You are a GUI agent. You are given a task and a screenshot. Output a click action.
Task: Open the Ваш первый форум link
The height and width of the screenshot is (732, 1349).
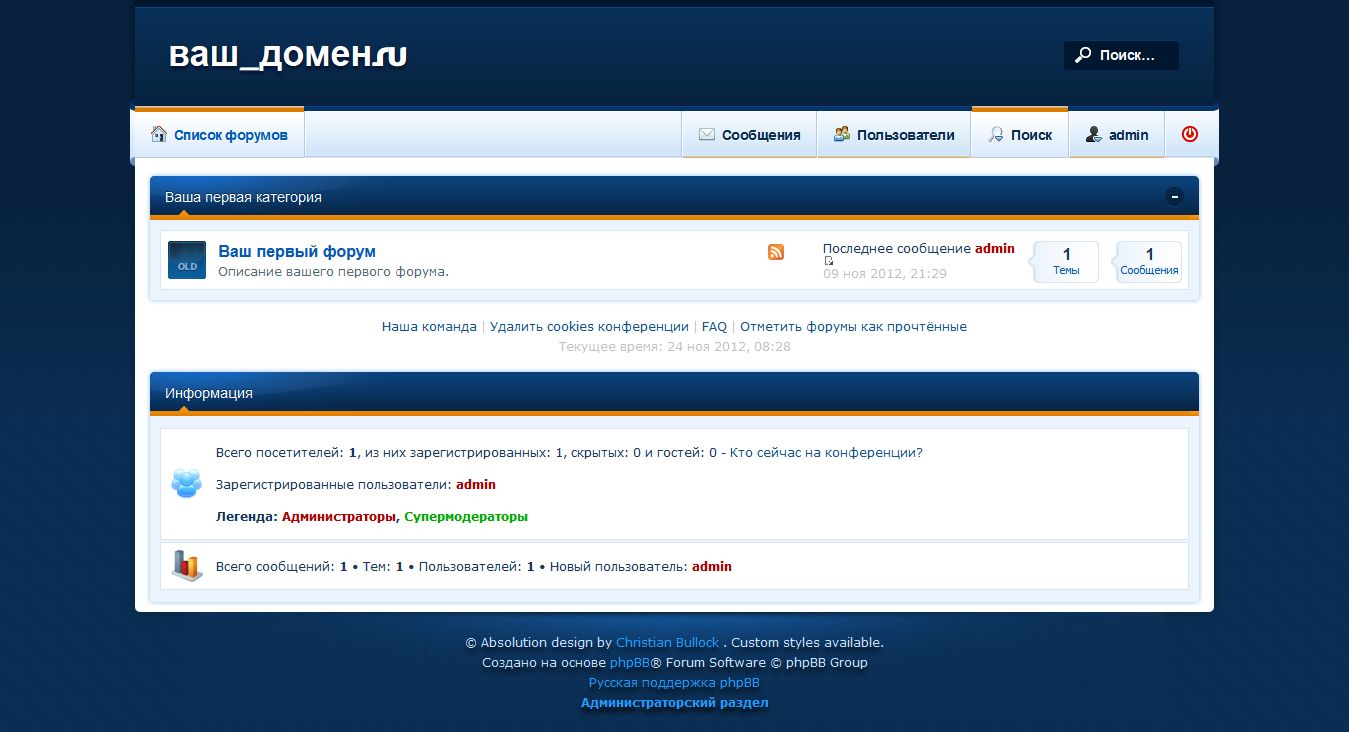point(297,251)
